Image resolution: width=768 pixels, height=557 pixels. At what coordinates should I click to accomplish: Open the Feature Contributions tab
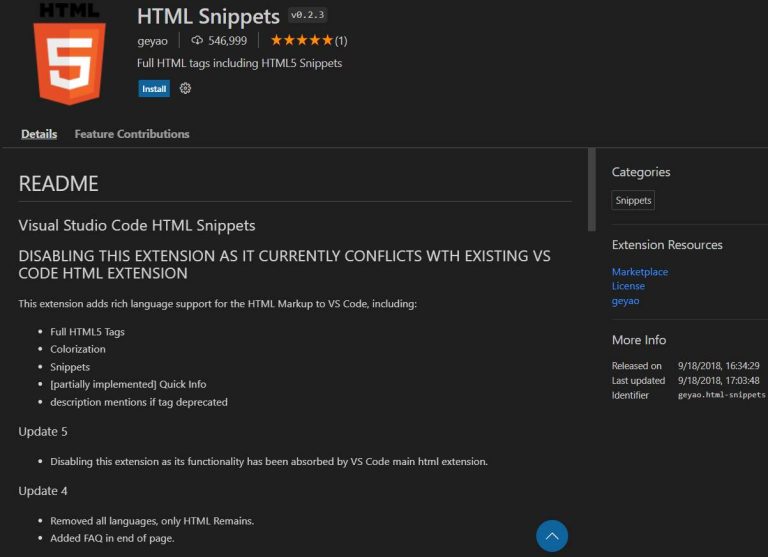click(132, 134)
